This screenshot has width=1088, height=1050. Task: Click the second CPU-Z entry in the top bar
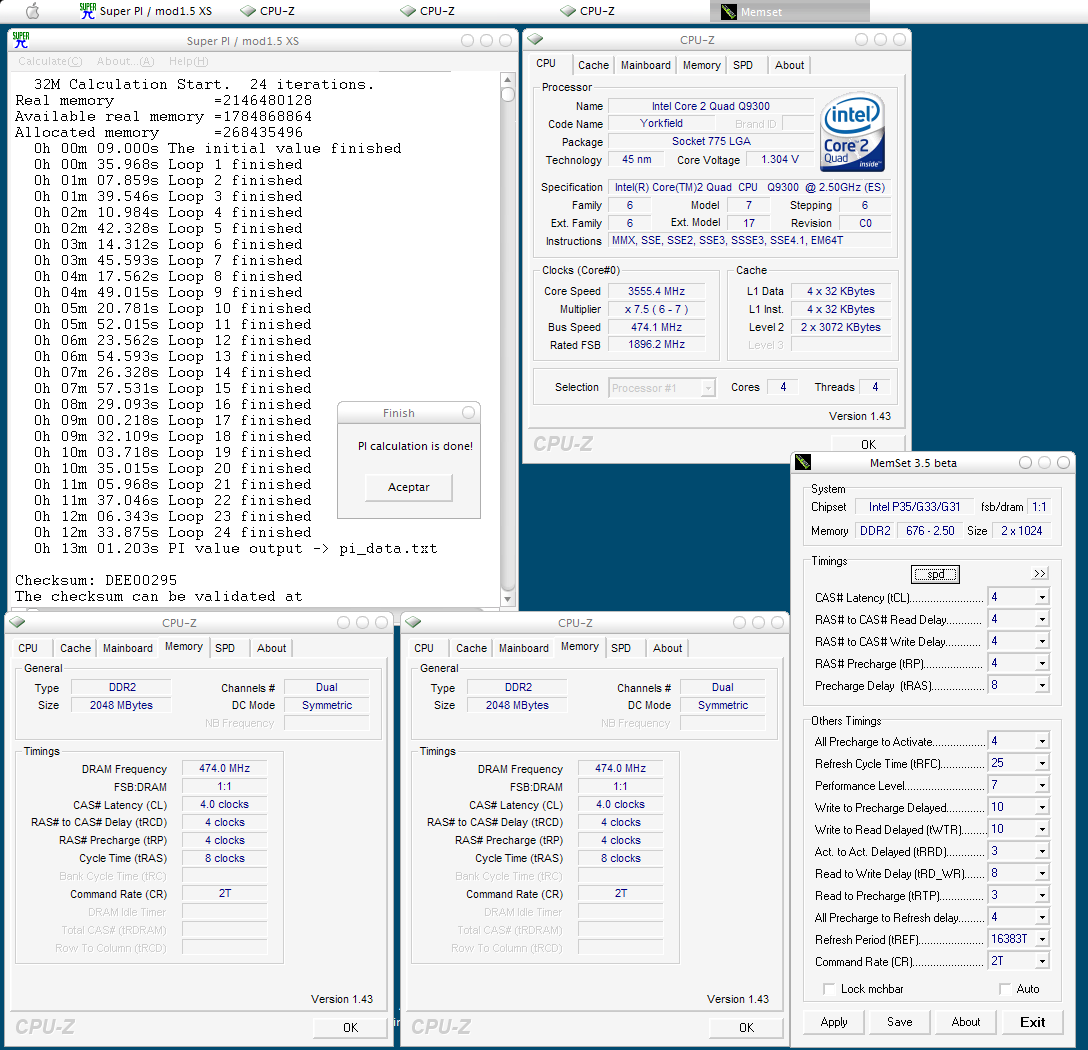pos(427,11)
